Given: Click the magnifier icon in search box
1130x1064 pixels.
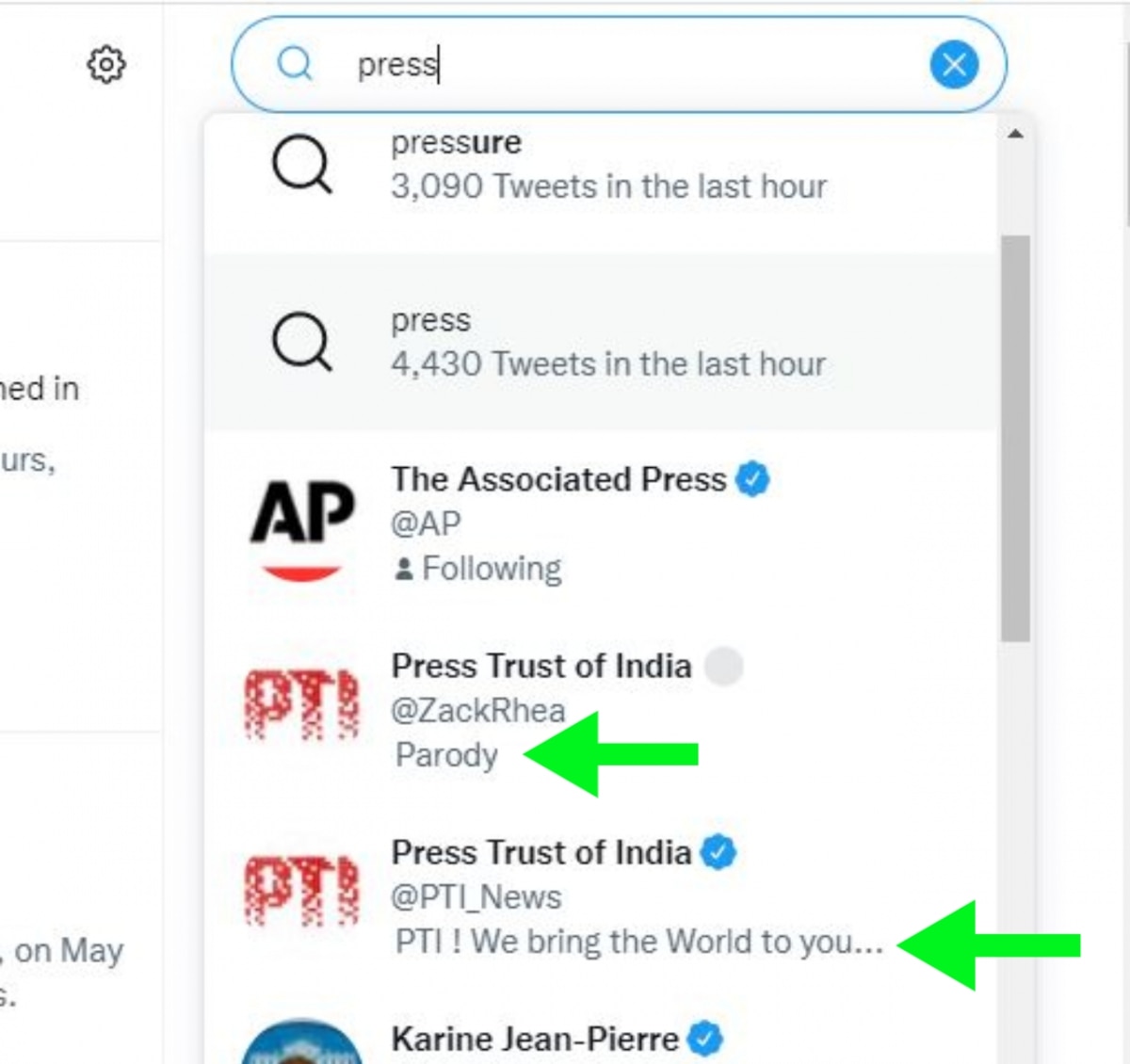Looking at the screenshot, I should [295, 64].
